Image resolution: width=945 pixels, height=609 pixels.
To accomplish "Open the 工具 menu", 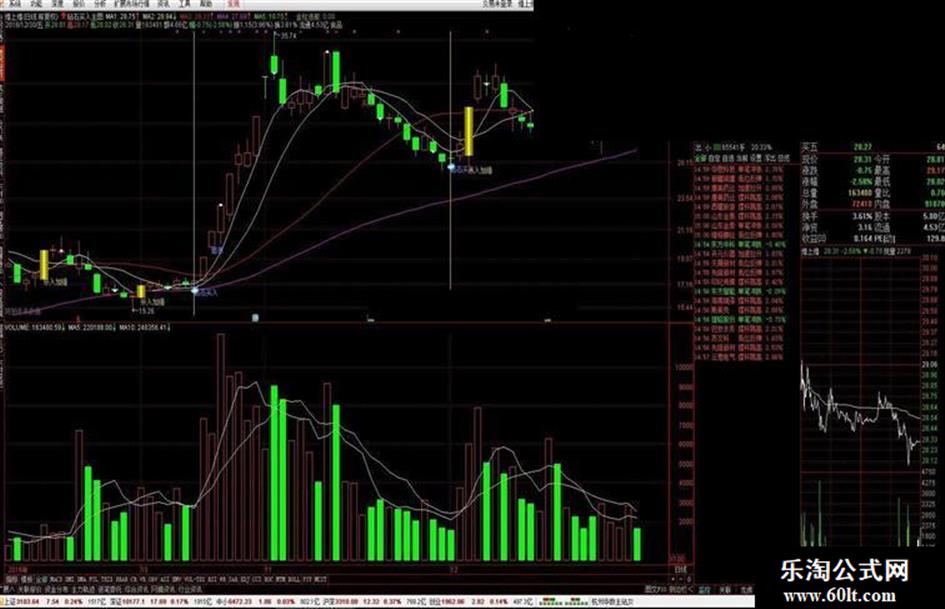I will pyautogui.click(x=184, y=4).
